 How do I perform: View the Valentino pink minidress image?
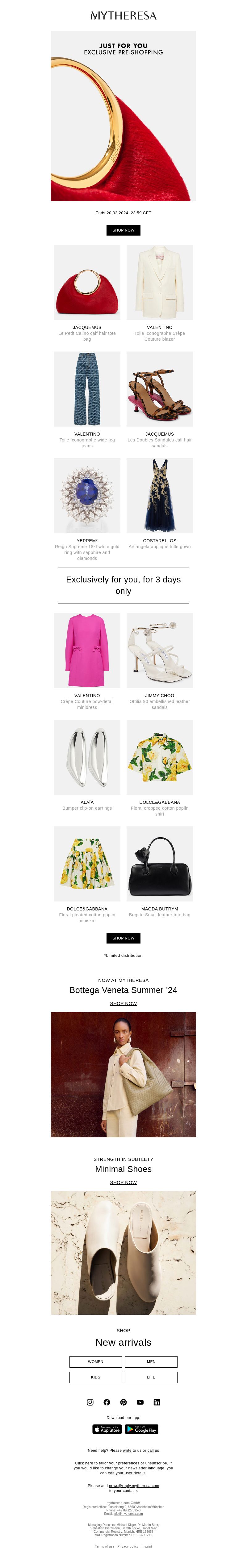click(x=87, y=650)
